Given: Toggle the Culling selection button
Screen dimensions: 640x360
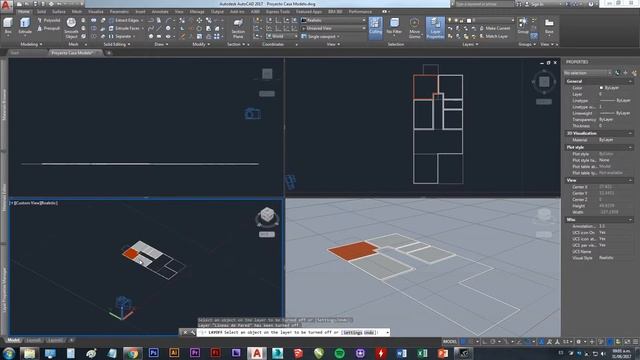Looking at the screenshot, I should [x=375, y=28].
